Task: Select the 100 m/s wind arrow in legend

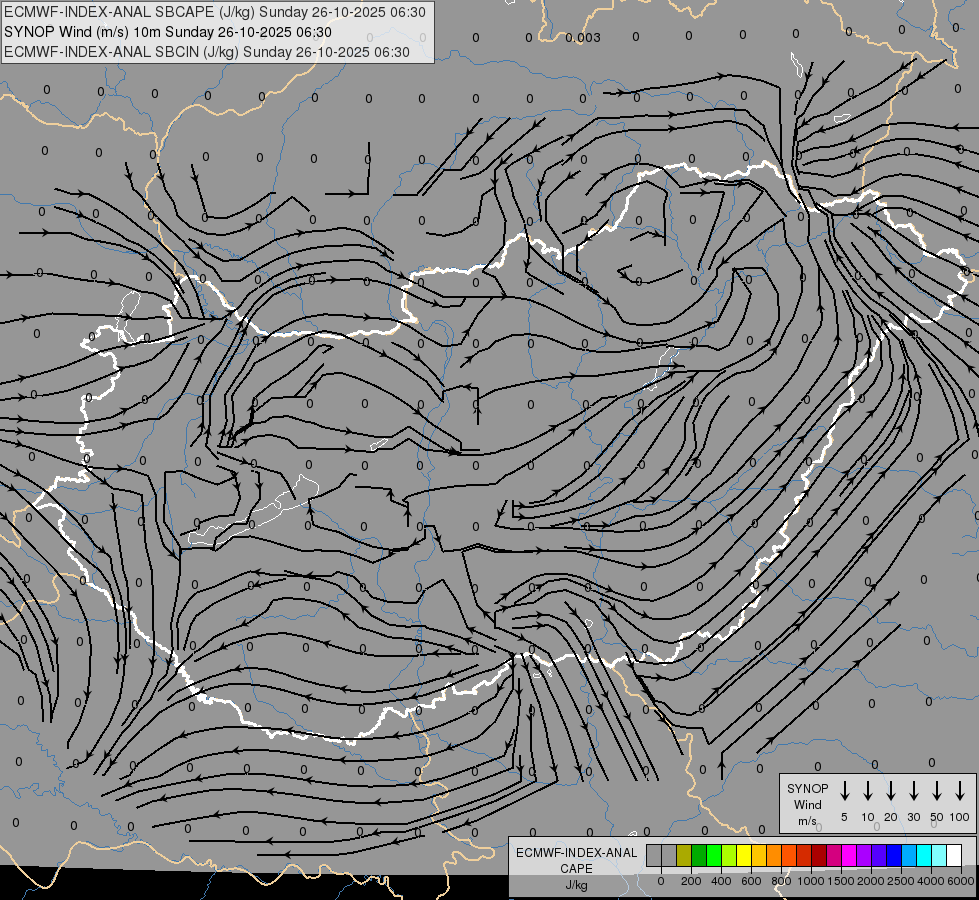Action: (x=960, y=791)
